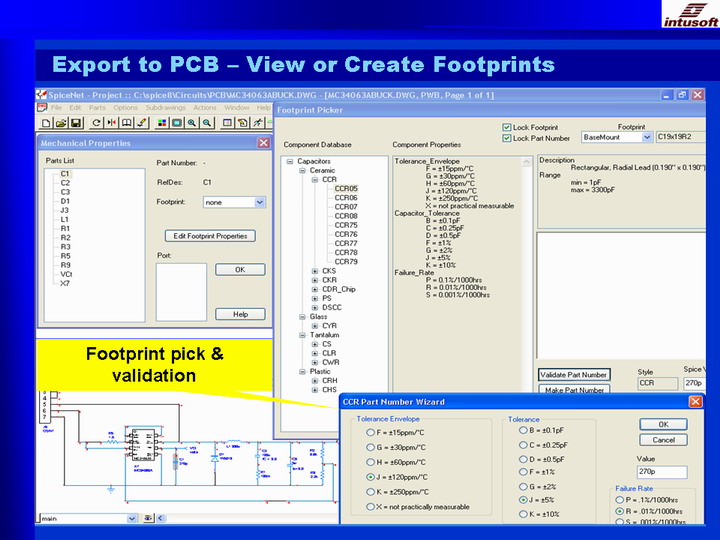This screenshot has width=720, height=540.
Task: Open the Edit menu
Action: [75, 107]
